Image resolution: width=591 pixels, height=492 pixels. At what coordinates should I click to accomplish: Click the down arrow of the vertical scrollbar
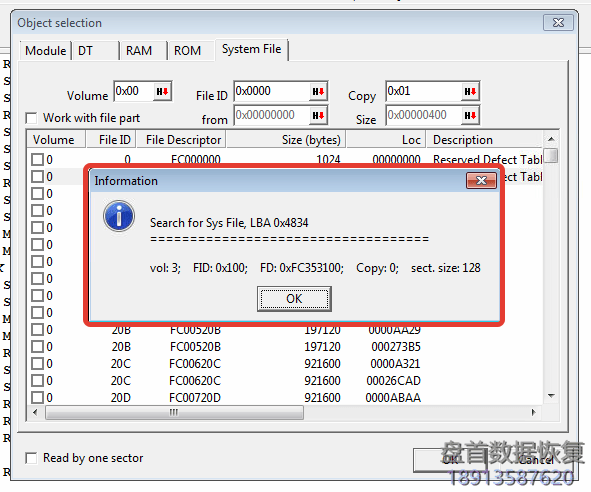(x=551, y=396)
